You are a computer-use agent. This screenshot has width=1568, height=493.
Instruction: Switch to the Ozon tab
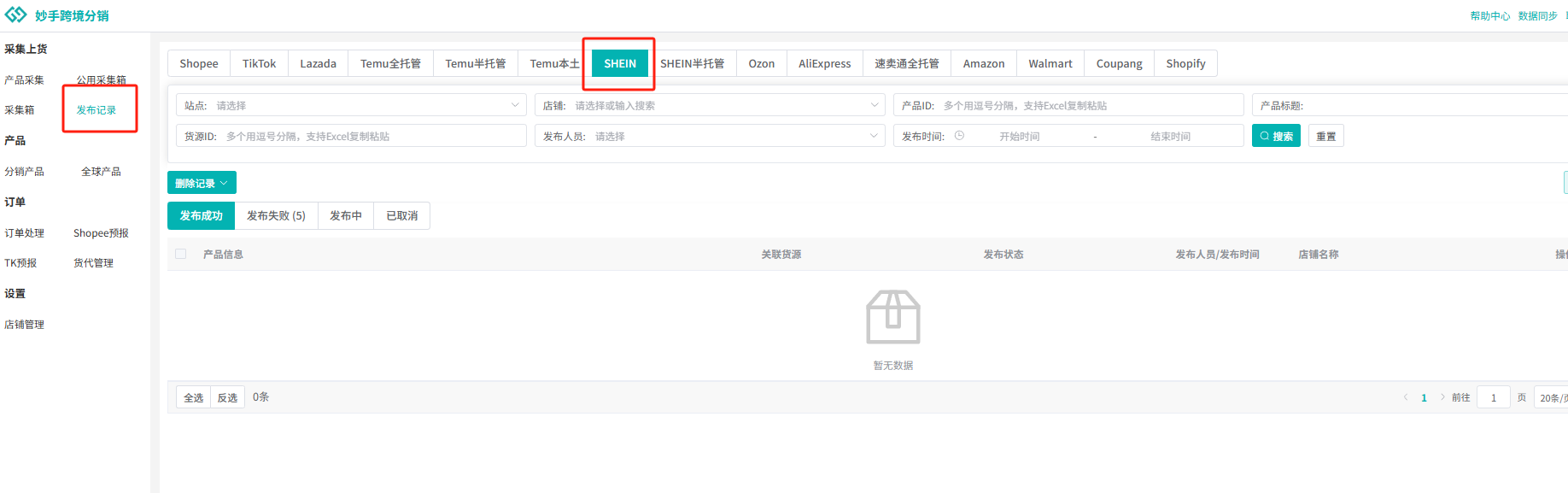pos(762,63)
